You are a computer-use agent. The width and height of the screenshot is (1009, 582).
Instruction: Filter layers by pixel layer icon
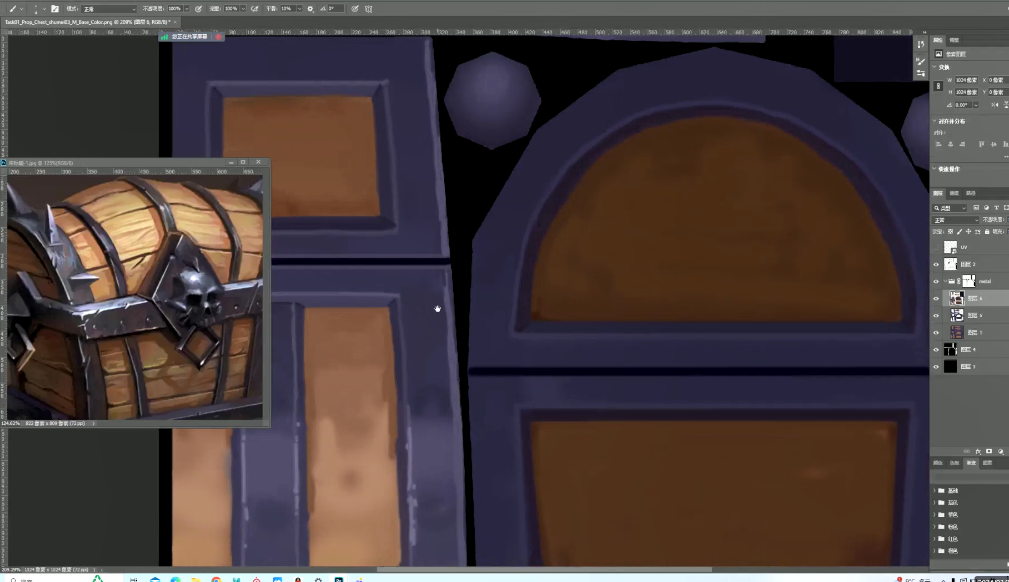tap(976, 207)
